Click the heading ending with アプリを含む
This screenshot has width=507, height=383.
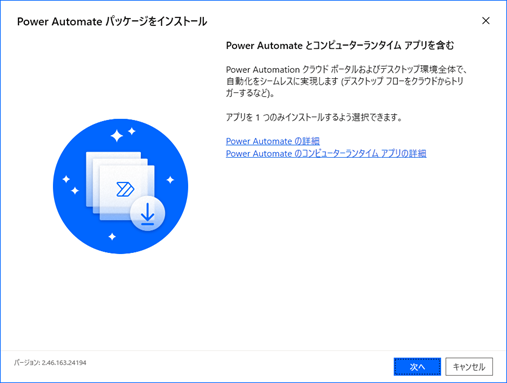[340, 45]
